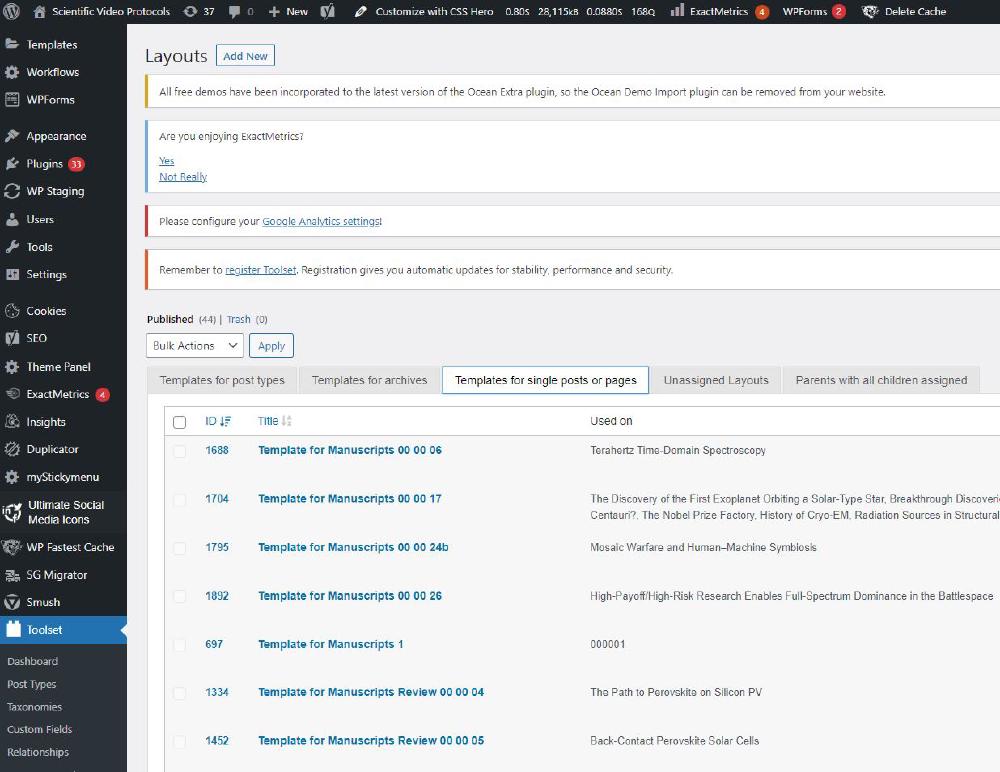The width and height of the screenshot is (1000, 772).
Task: Sort the table by Title column
Action: (x=274, y=421)
